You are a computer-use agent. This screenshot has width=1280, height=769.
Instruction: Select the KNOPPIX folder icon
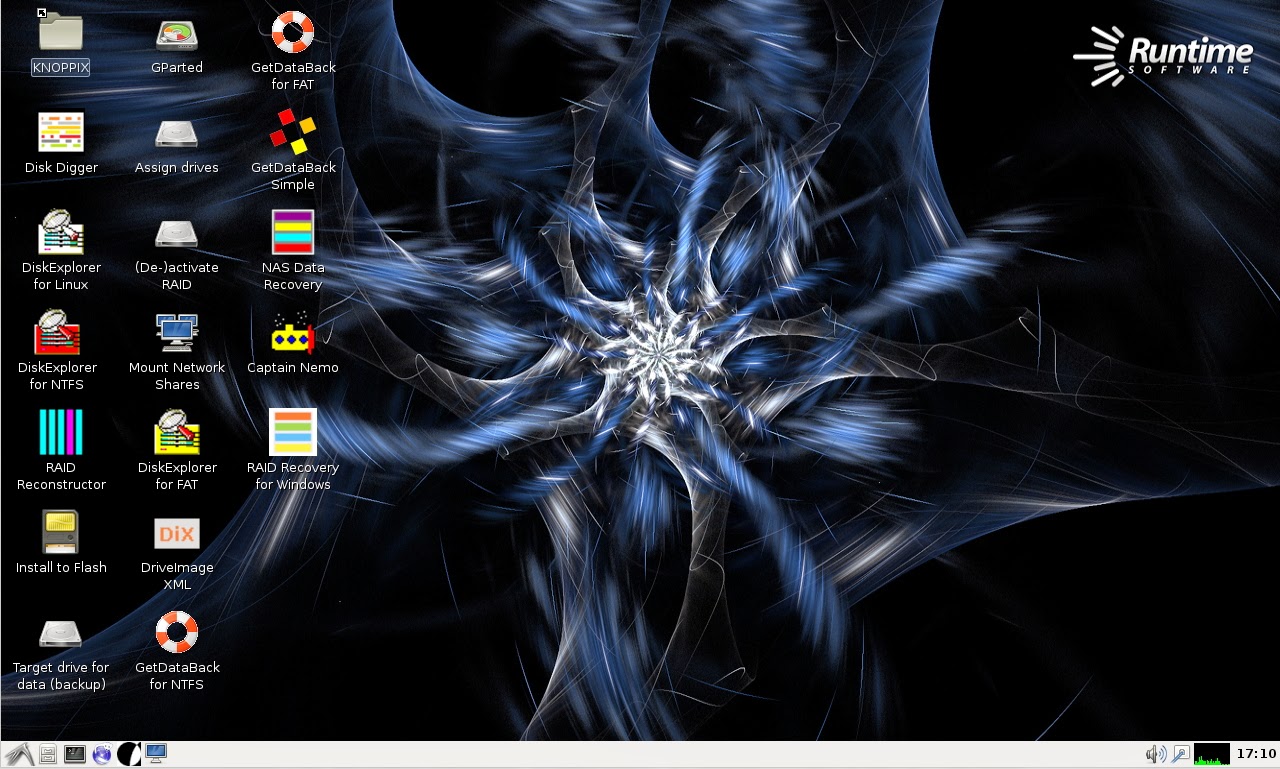click(x=61, y=31)
